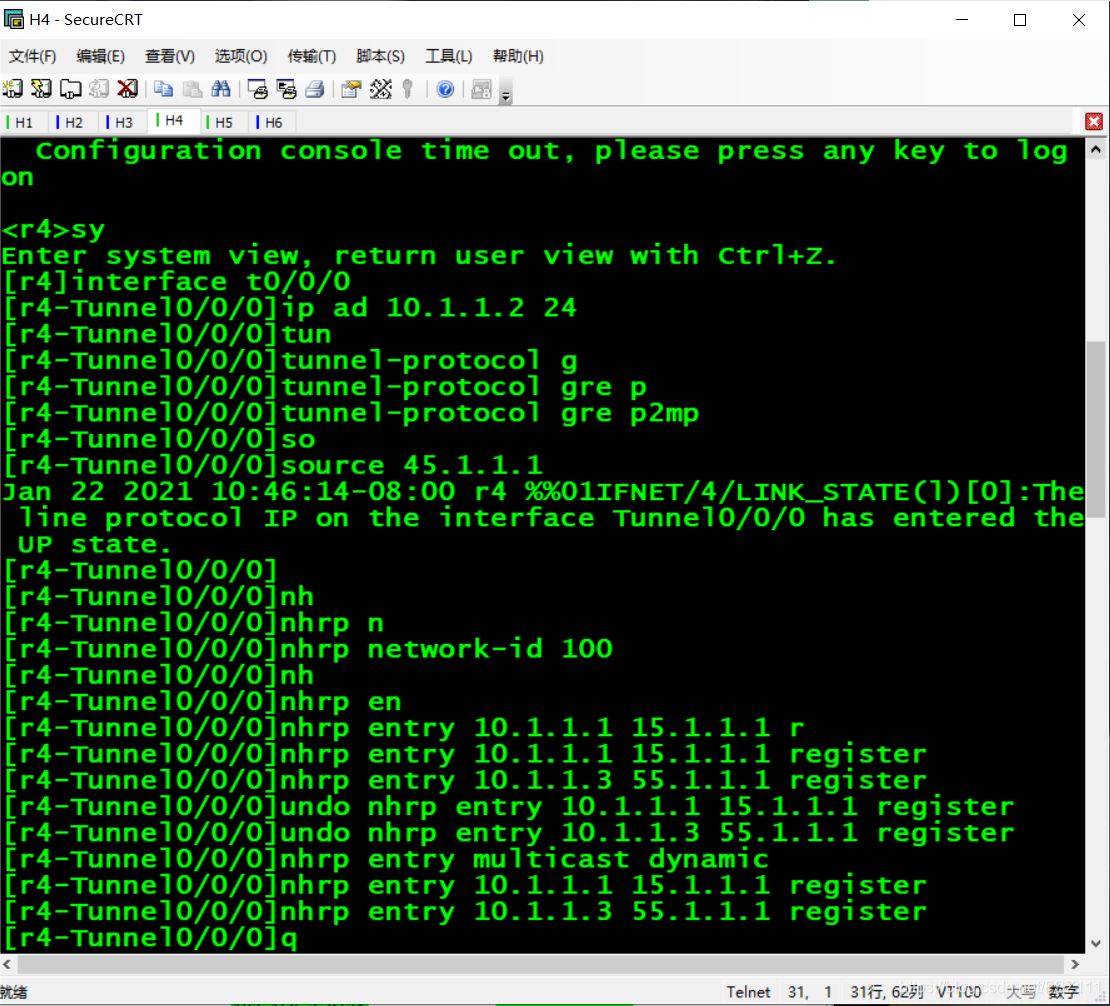Open Session Options from the toolbar
The image size is (1110, 1006).
coord(351,88)
